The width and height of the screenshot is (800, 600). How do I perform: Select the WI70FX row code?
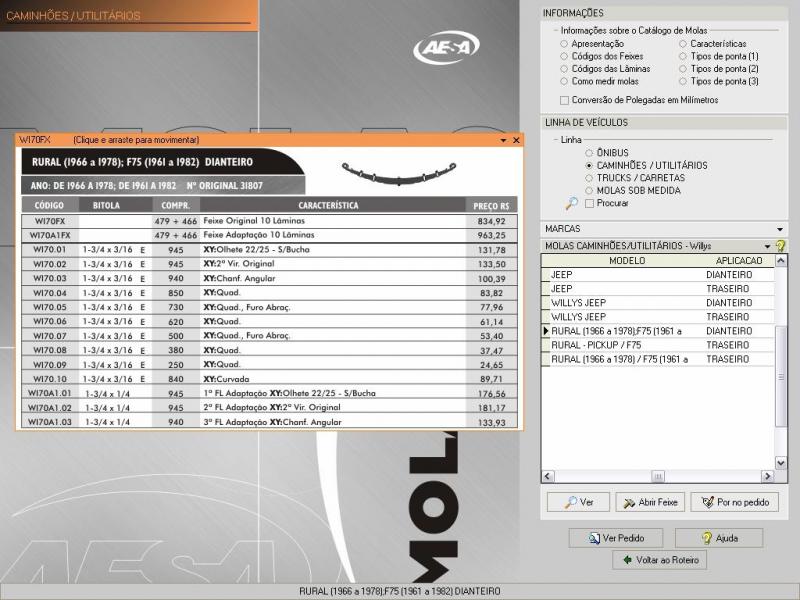[50, 221]
